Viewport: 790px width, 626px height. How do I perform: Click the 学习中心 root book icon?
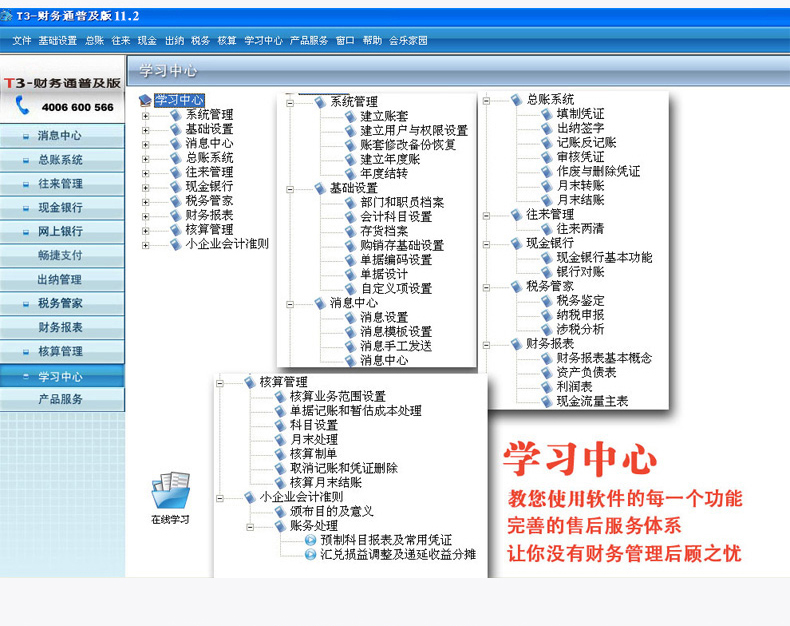click(x=145, y=100)
